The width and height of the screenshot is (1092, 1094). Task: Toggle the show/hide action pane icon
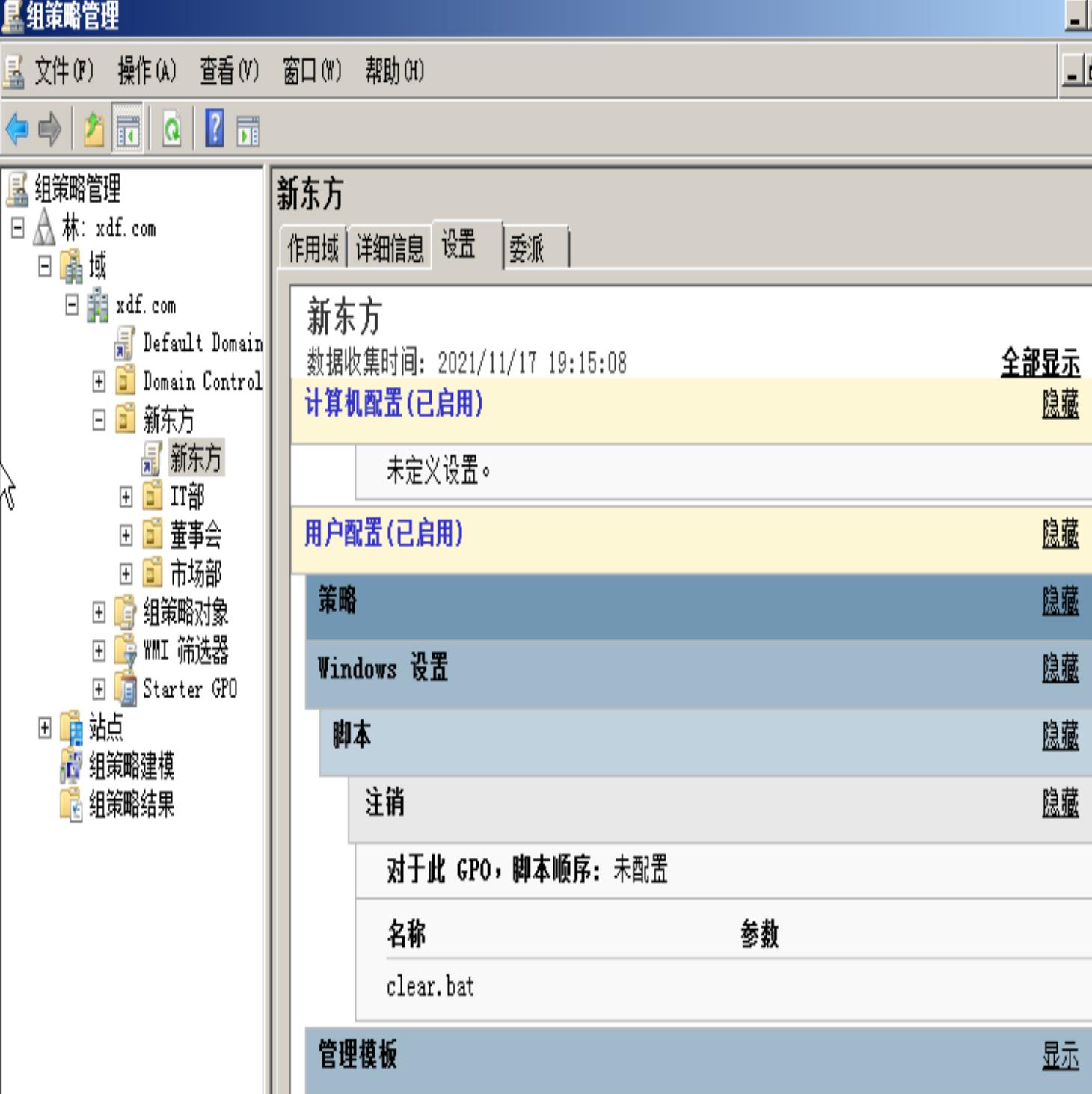pyautogui.click(x=248, y=130)
